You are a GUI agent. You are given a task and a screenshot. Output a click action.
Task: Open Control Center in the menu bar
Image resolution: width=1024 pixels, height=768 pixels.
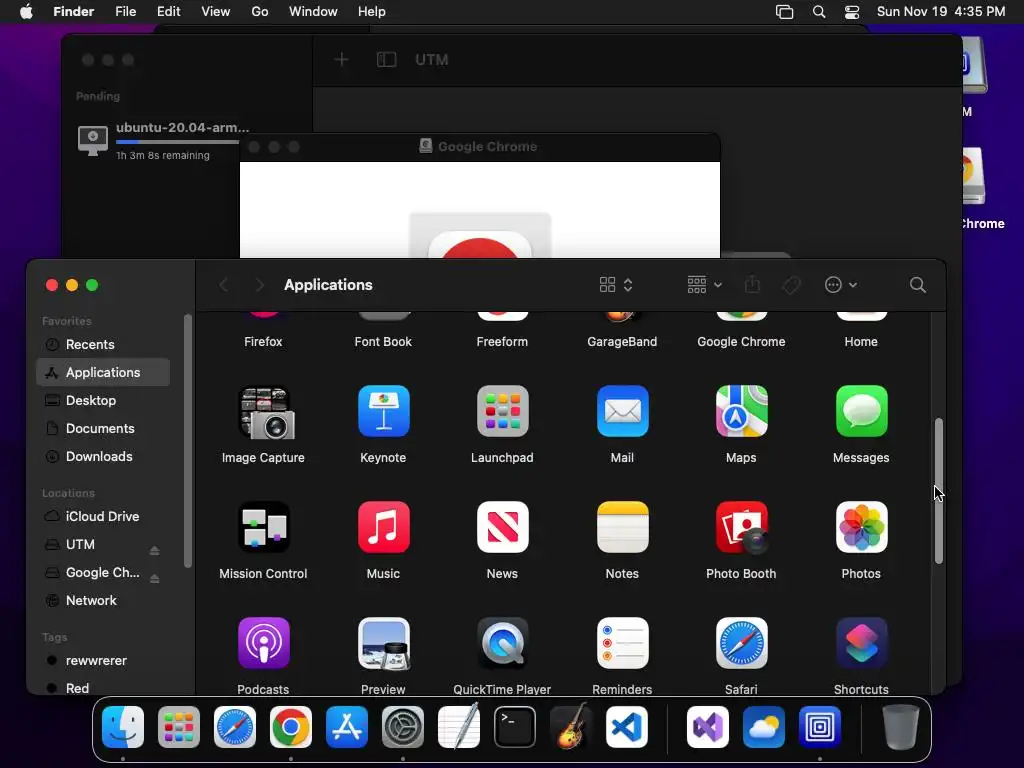(x=852, y=12)
